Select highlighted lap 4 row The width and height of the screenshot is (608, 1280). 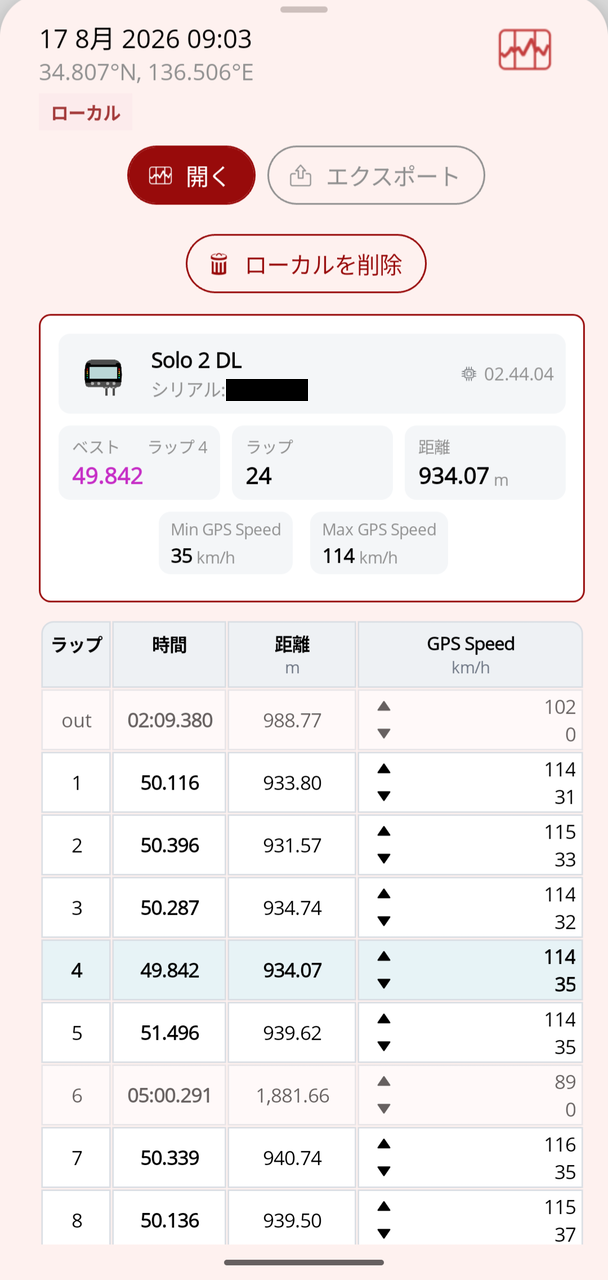pyautogui.click(x=312, y=970)
